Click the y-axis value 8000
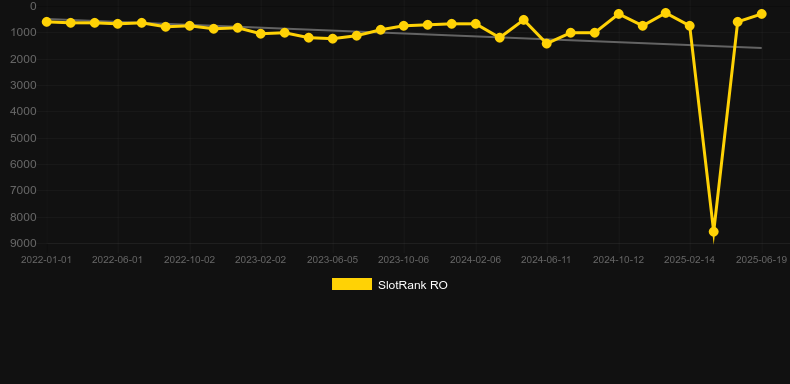This screenshot has width=790, height=384. pyautogui.click(x=23, y=217)
